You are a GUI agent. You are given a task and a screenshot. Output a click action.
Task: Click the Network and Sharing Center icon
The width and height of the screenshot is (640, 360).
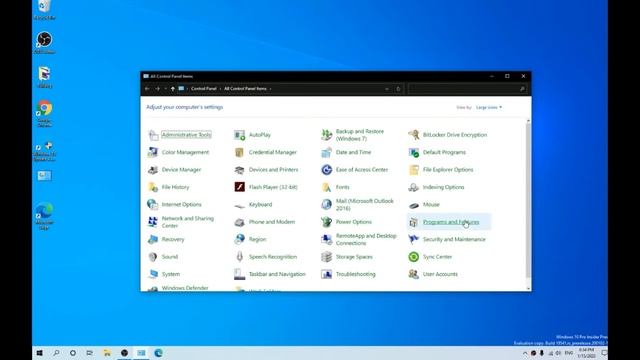pos(153,222)
